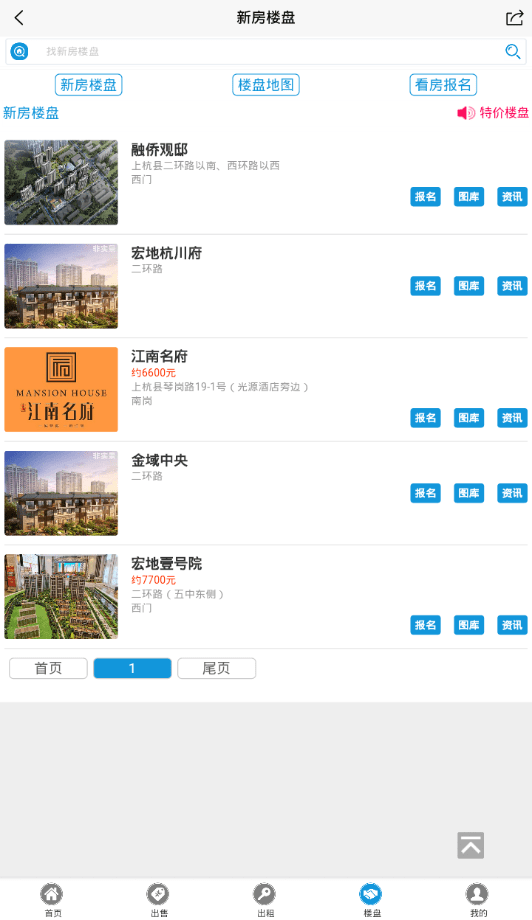The image size is (532, 920).
Task: Open the share icon in header
Action: tap(514, 18)
